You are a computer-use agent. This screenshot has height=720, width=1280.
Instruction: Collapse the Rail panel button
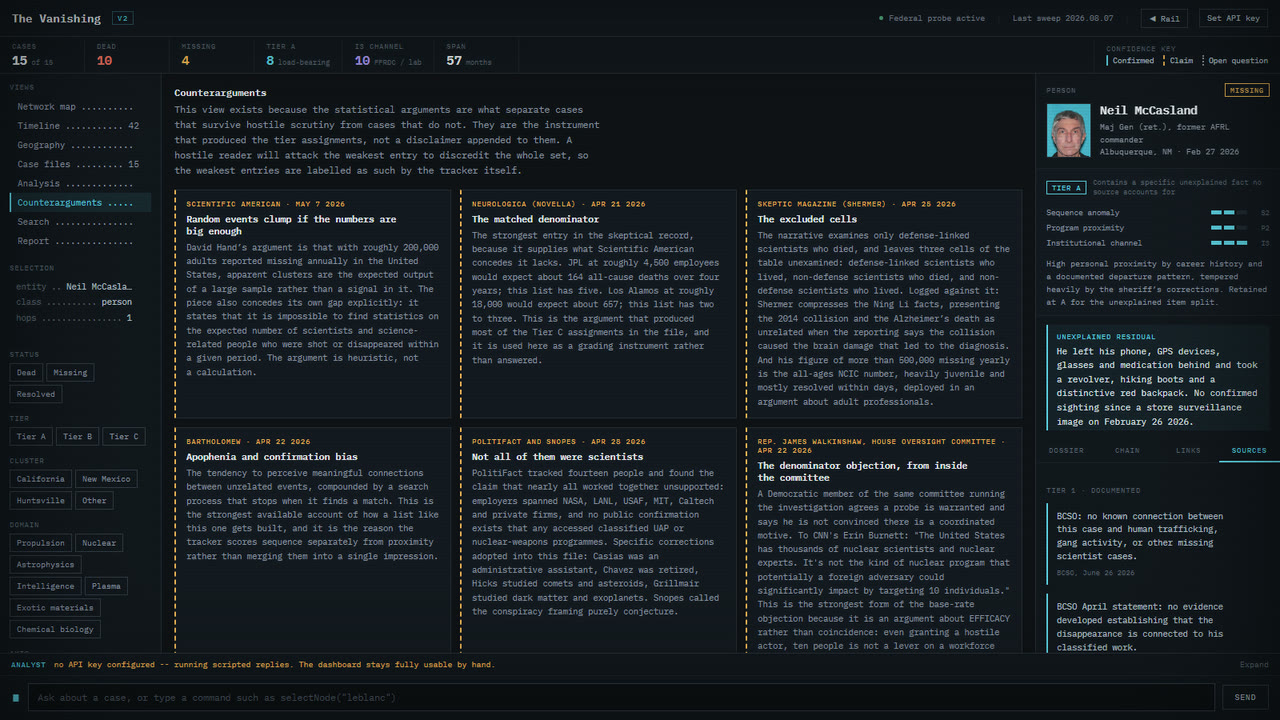[x=1164, y=18]
